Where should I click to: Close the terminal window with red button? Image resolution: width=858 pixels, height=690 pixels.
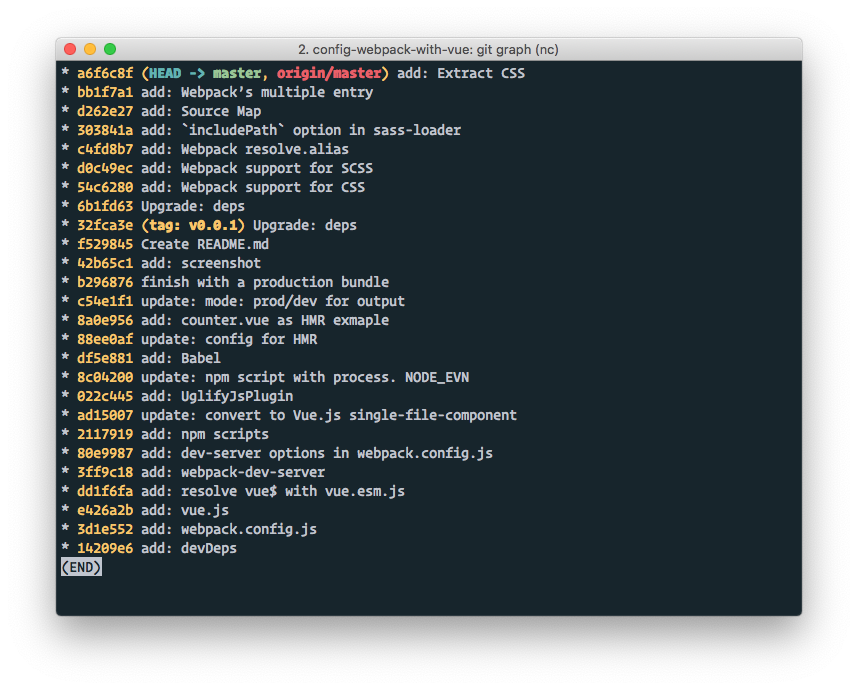pyautogui.click(x=70, y=49)
